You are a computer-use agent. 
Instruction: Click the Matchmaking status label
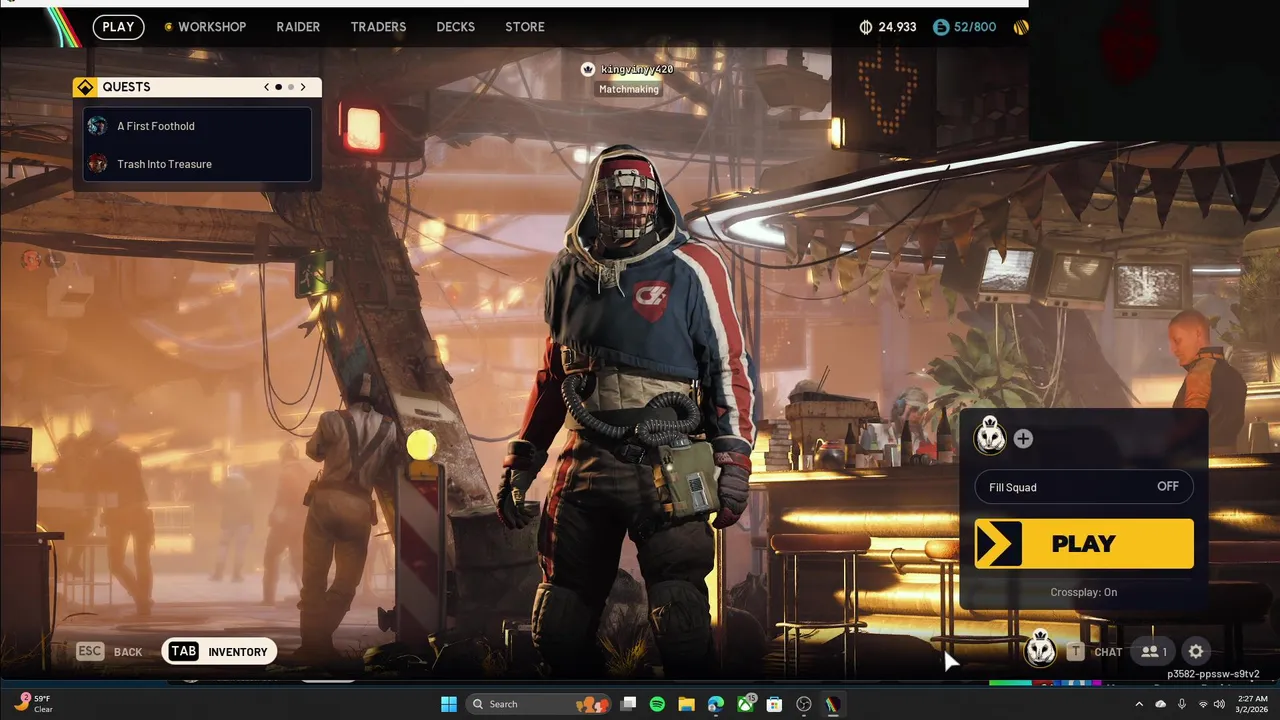pos(629,89)
